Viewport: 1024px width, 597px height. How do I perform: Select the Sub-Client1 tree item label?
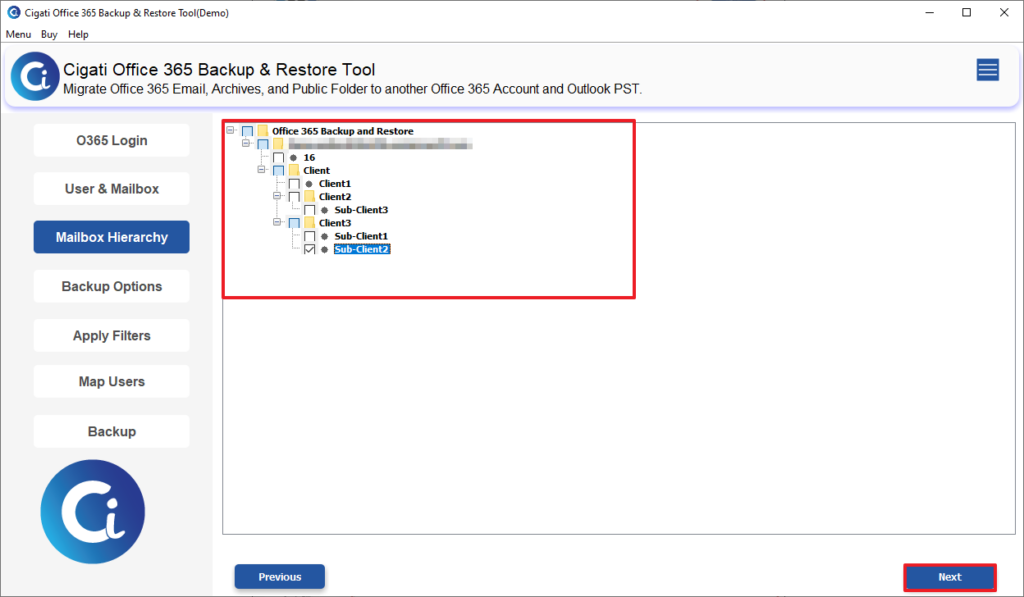click(361, 236)
